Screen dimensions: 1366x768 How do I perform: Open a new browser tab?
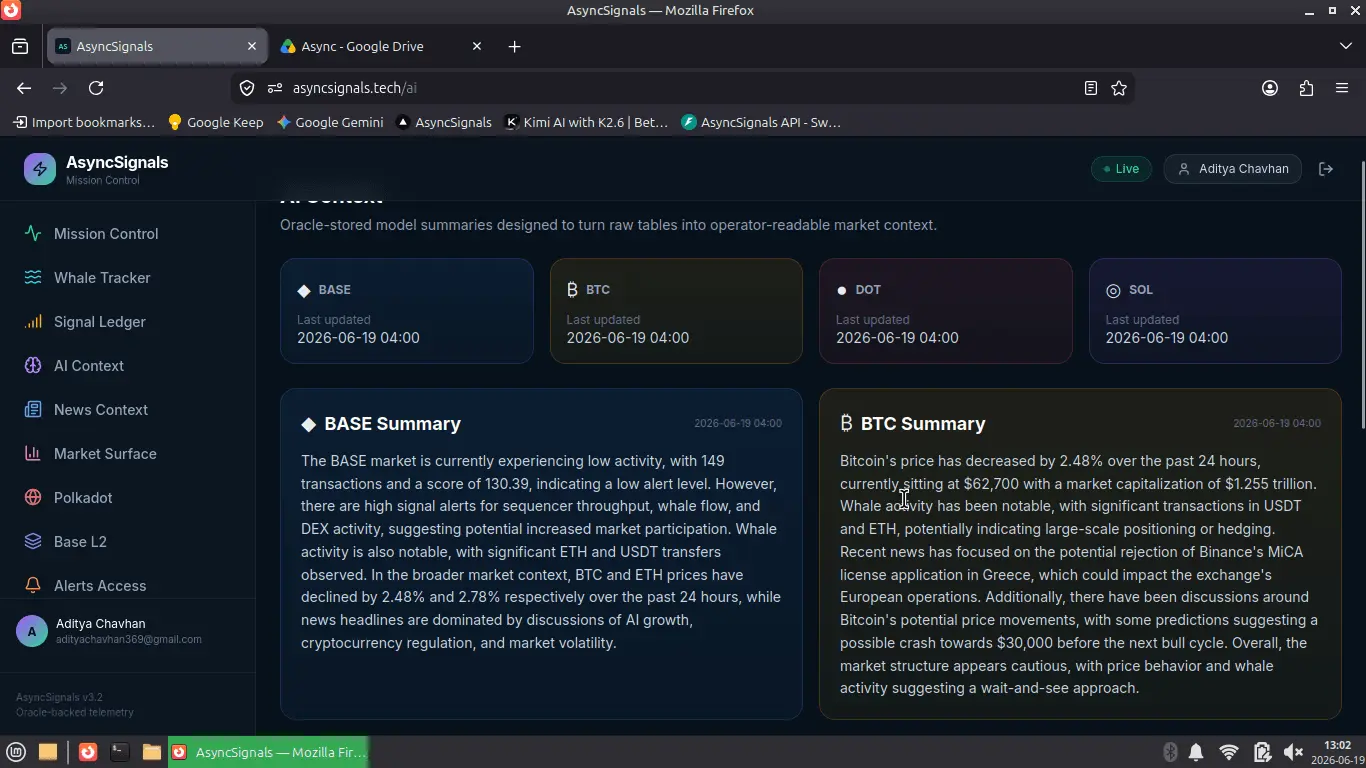pyautogui.click(x=514, y=46)
